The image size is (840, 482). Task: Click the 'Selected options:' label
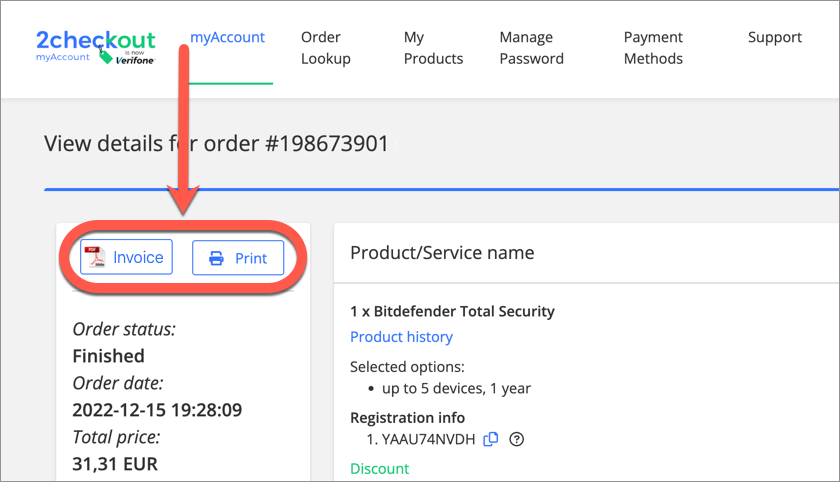click(x=407, y=367)
